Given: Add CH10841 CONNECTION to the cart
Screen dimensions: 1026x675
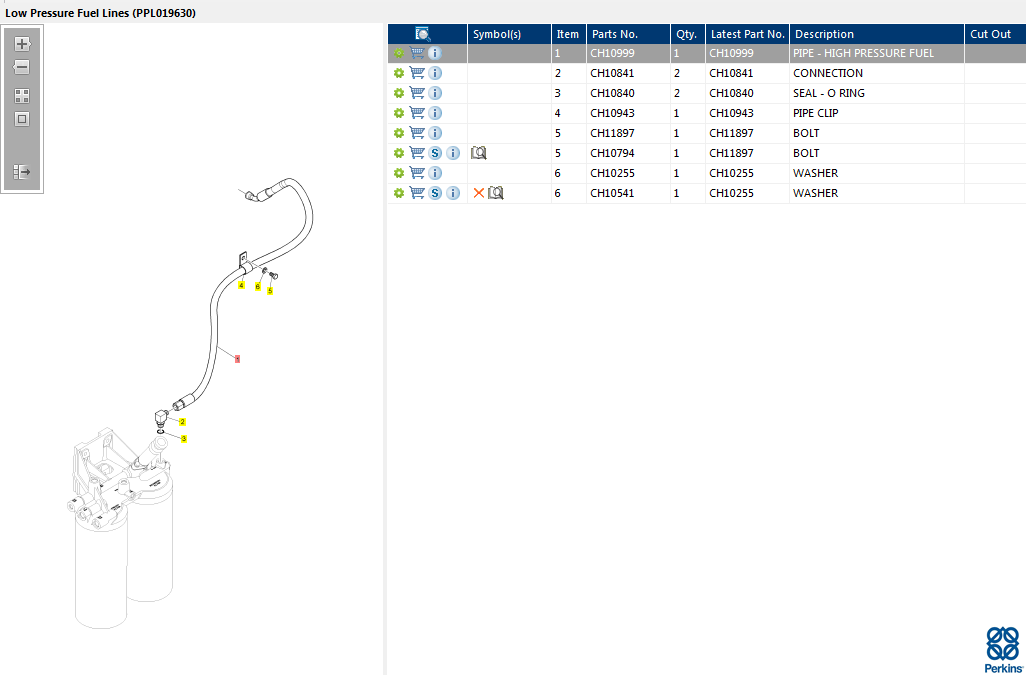Looking at the screenshot, I should pos(417,73).
